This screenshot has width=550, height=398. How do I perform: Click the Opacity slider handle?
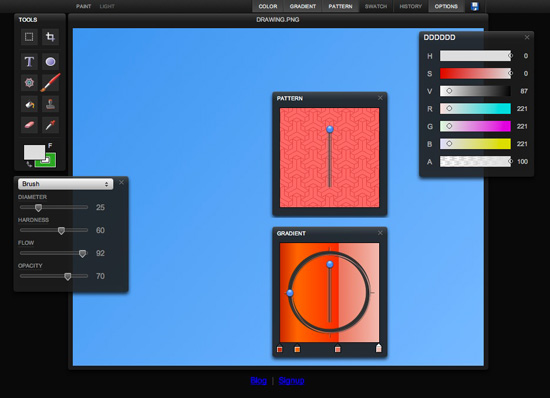tap(68, 276)
